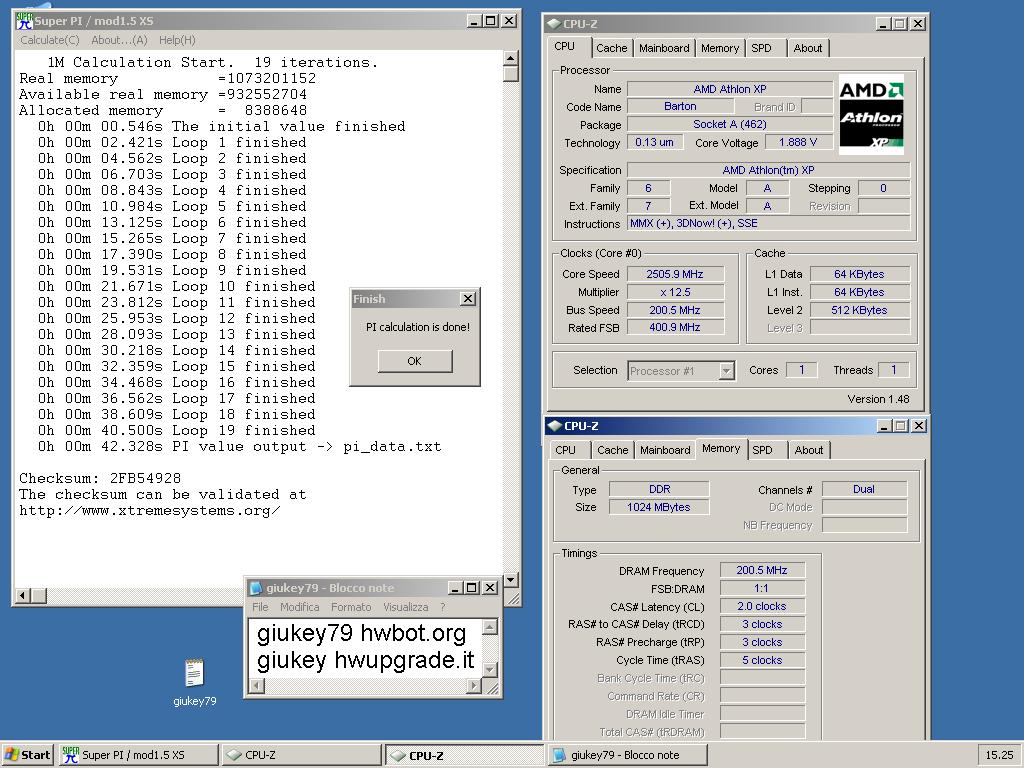1024x768 pixels.
Task: Click the Super PI title bar icon
Action: [24, 21]
